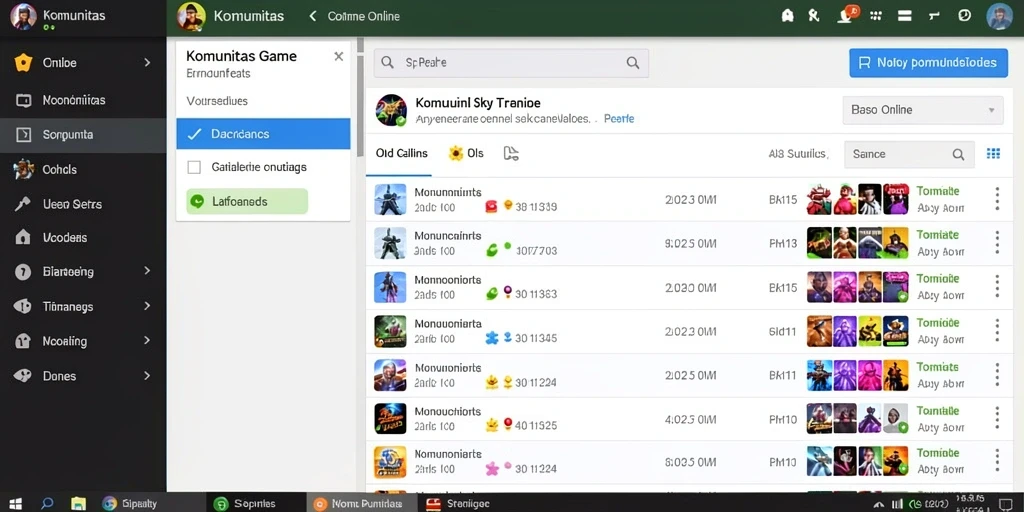Toggle the checked Dacridancs option
The height and width of the screenshot is (512, 1024).
coord(263,134)
